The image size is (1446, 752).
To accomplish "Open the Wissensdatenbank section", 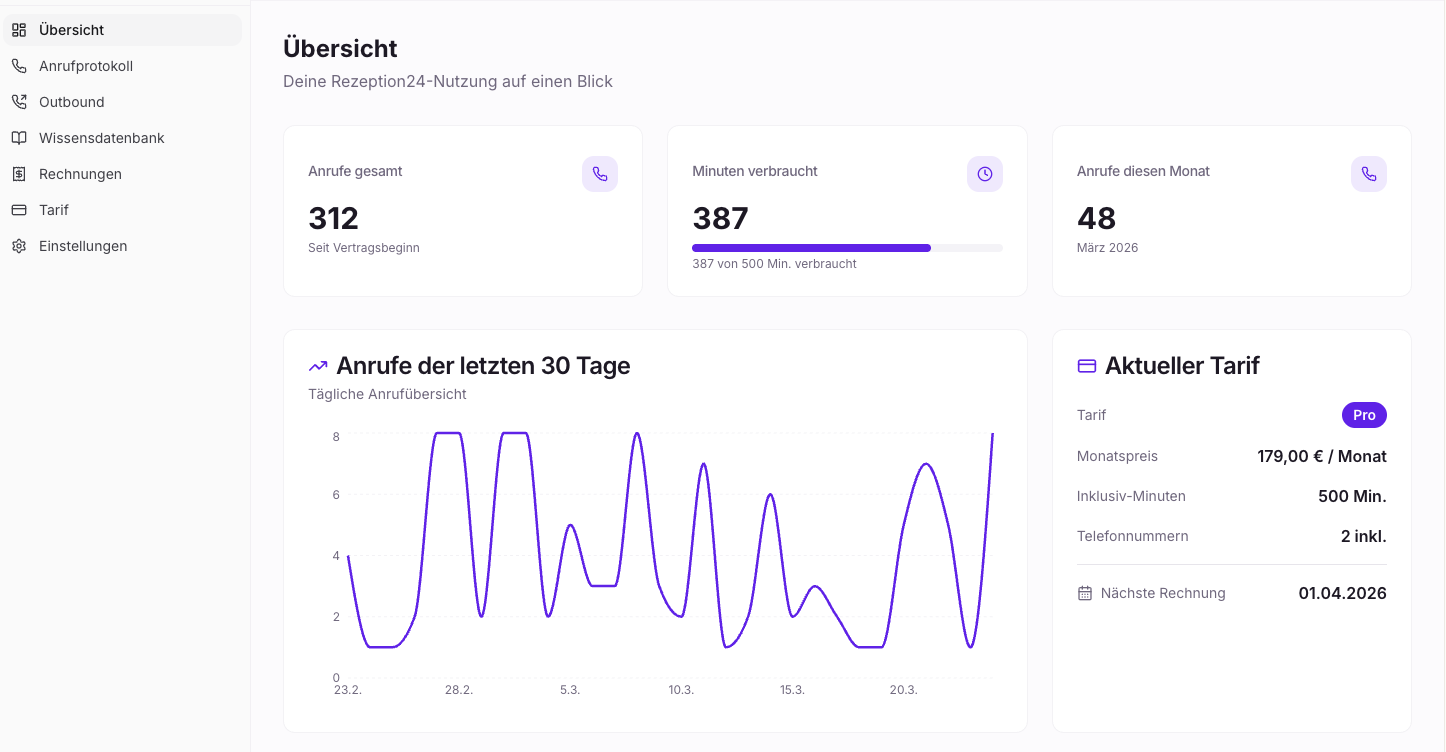I will [122, 138].
